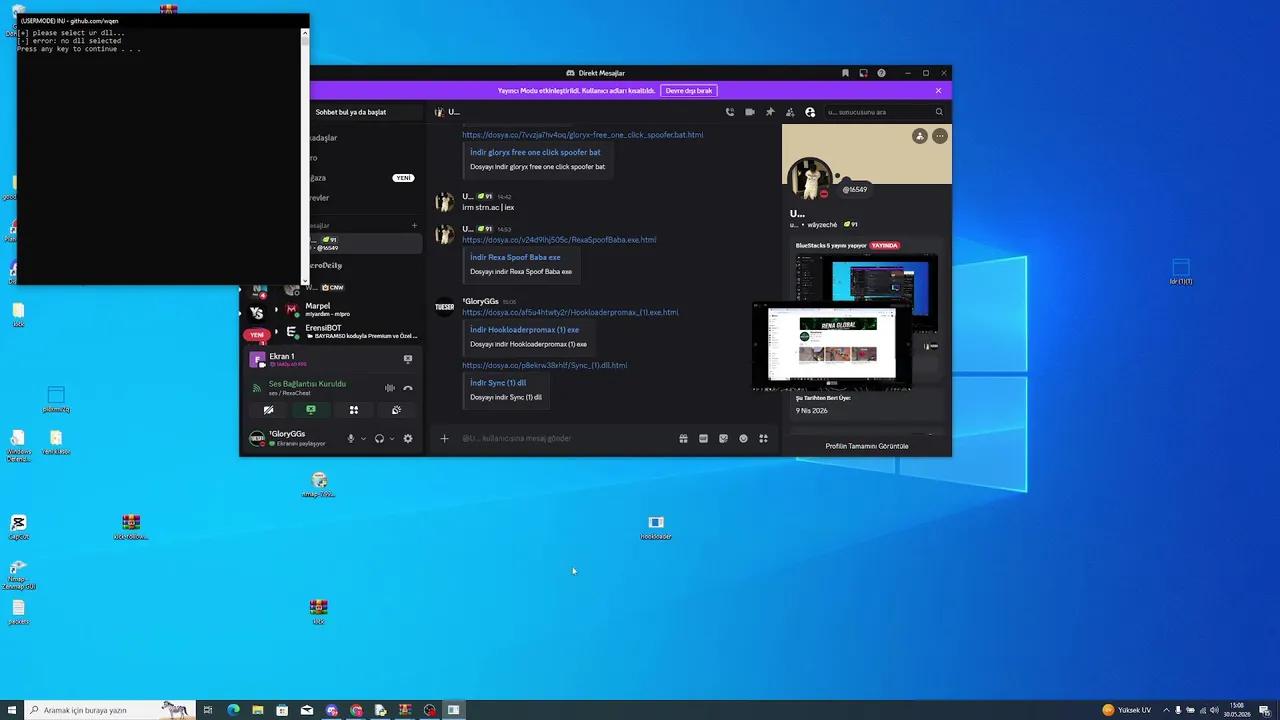Open the gift icon in message bar
The height and width of the screenshot is (720, 1280).
(683, 438)
